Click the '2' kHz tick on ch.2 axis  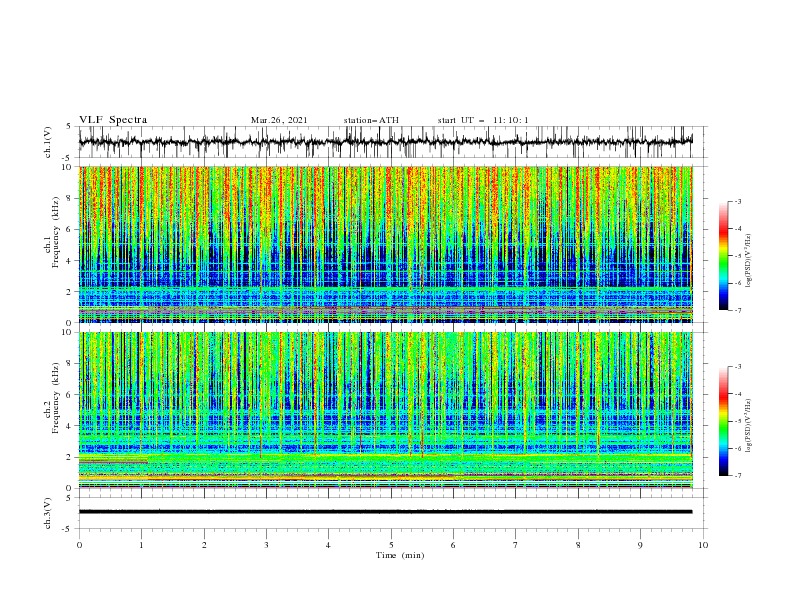coord(69,457)
